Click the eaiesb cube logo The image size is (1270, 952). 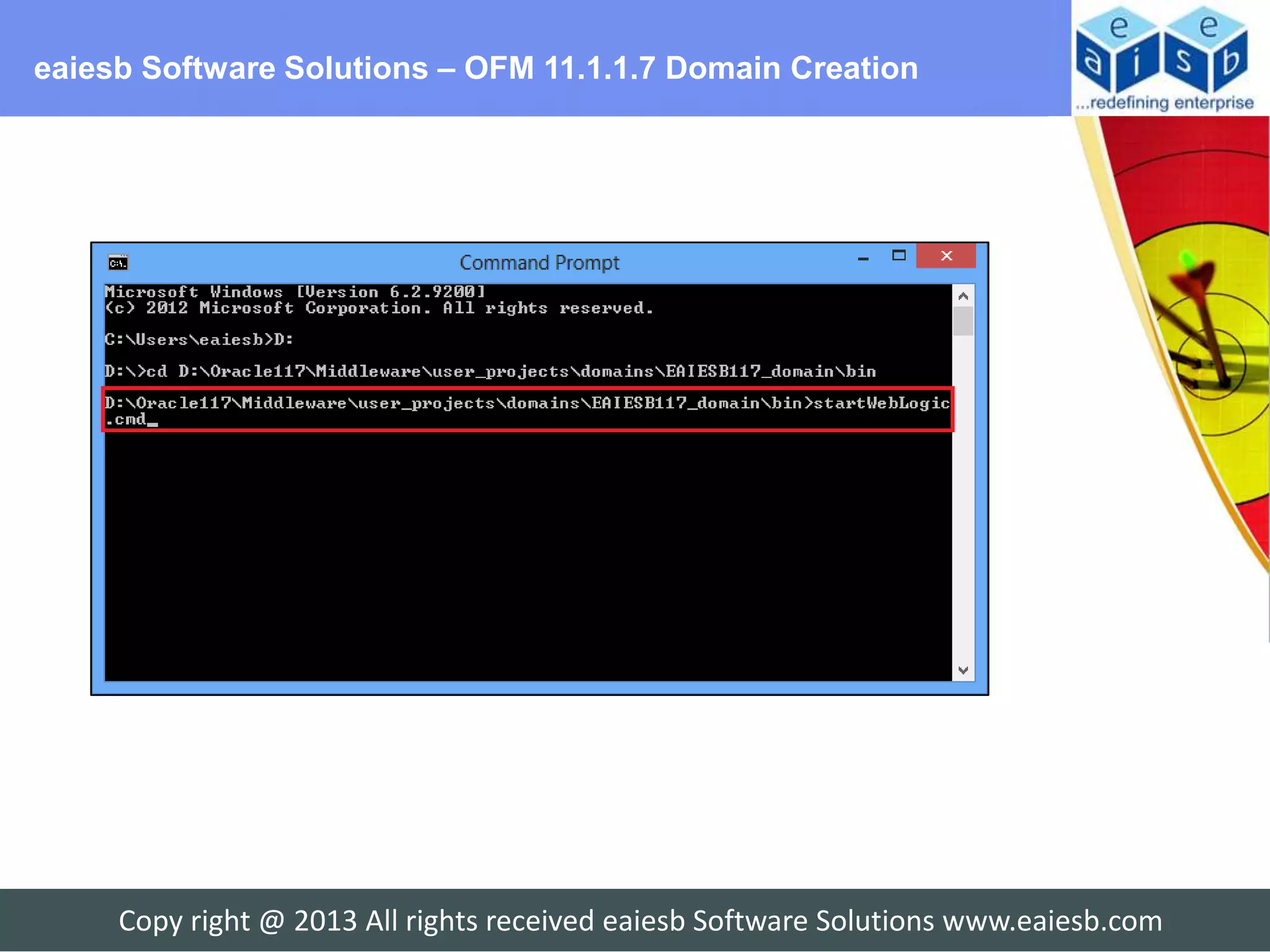pyautogui.click(x=1162, y=50)
